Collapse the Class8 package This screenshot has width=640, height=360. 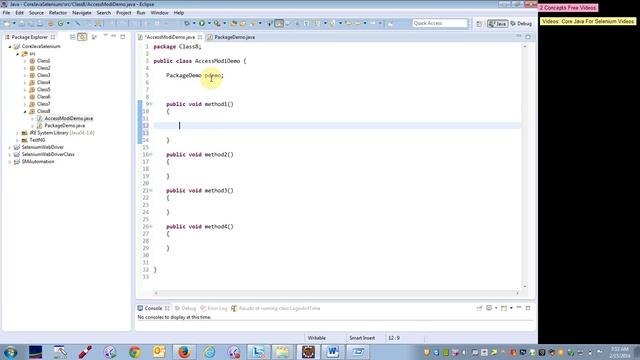pyautogui.click(x=25, y=111)
